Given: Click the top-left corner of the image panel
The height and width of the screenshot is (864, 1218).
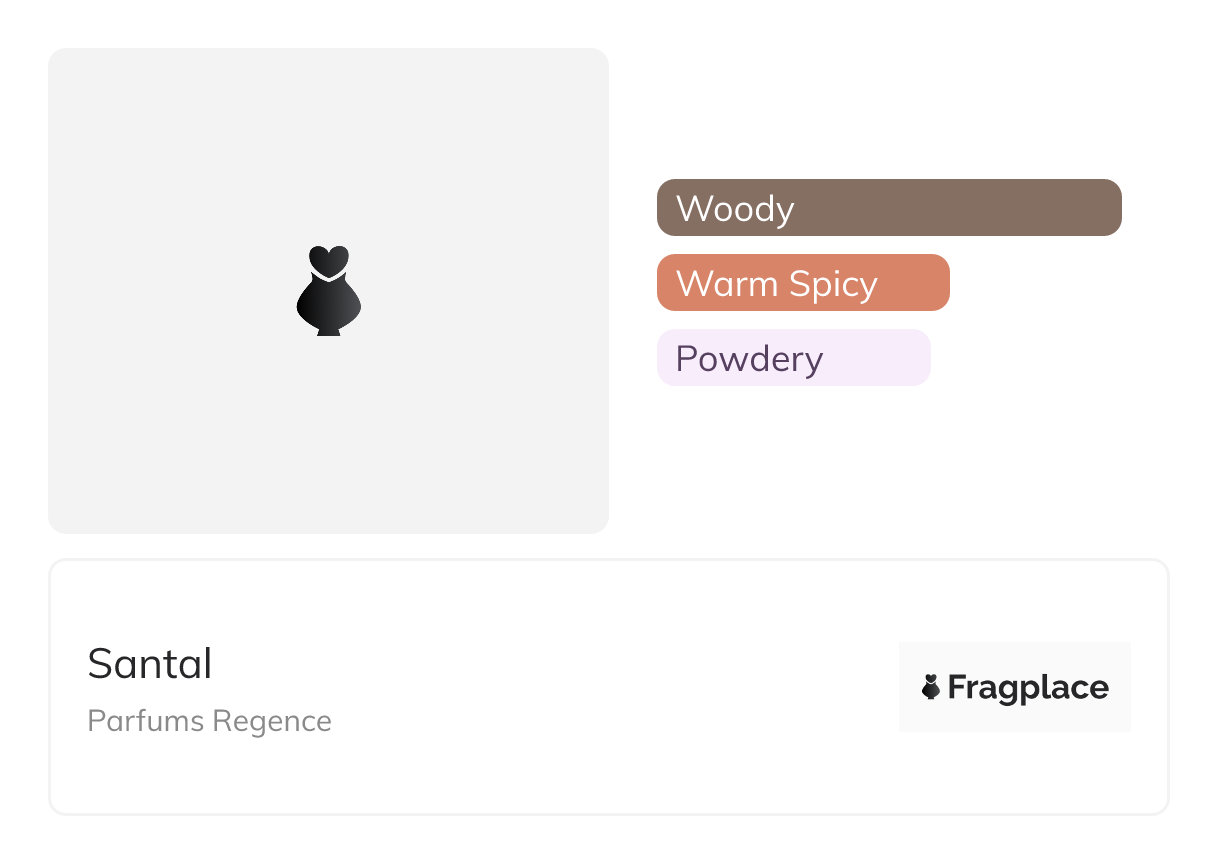Looking at the screenshot, I should [x=62, y=62].
